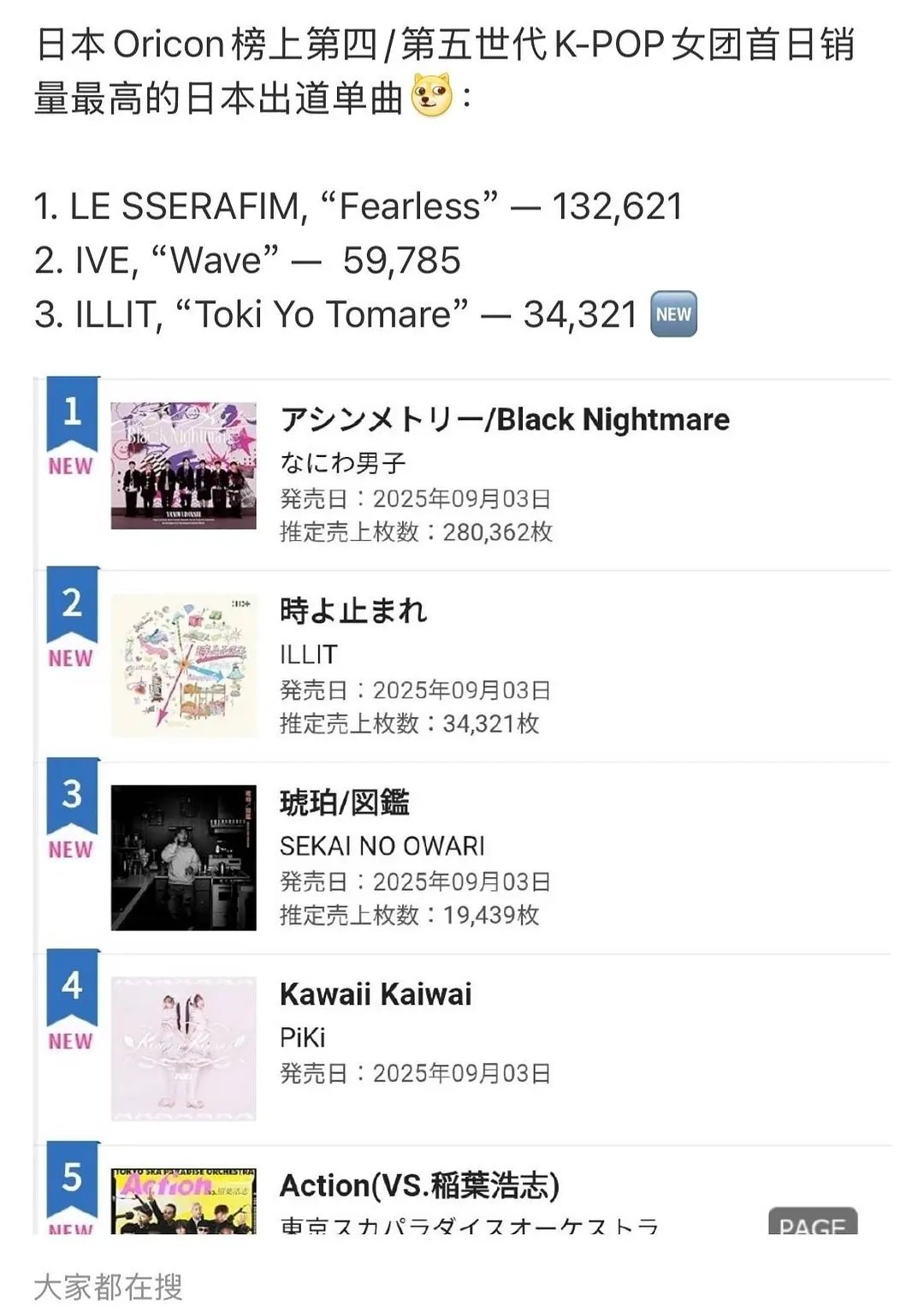This screenshot has width=924, height=1312.
Task: Open the ILLIT 時よ止まれ cover thumbnail
Action: (184, 666)
